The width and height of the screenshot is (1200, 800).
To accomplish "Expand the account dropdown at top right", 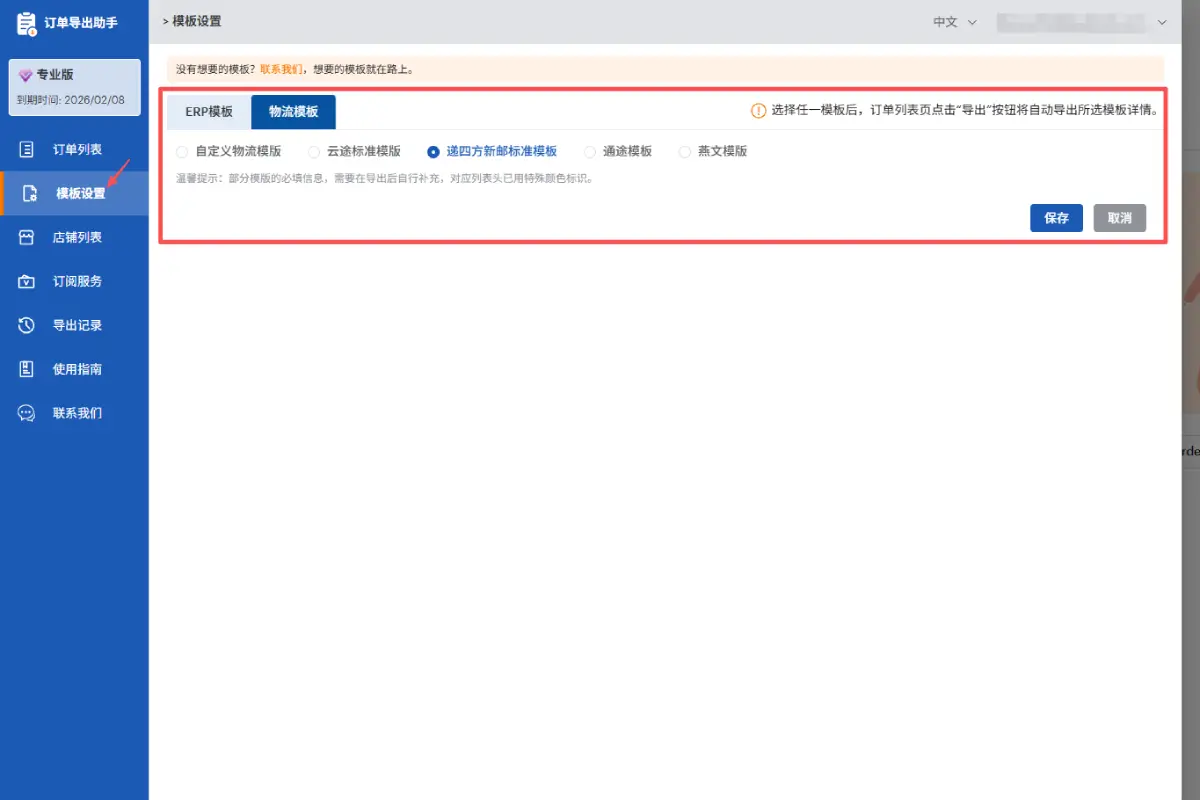I will [x=1161, y=22].
